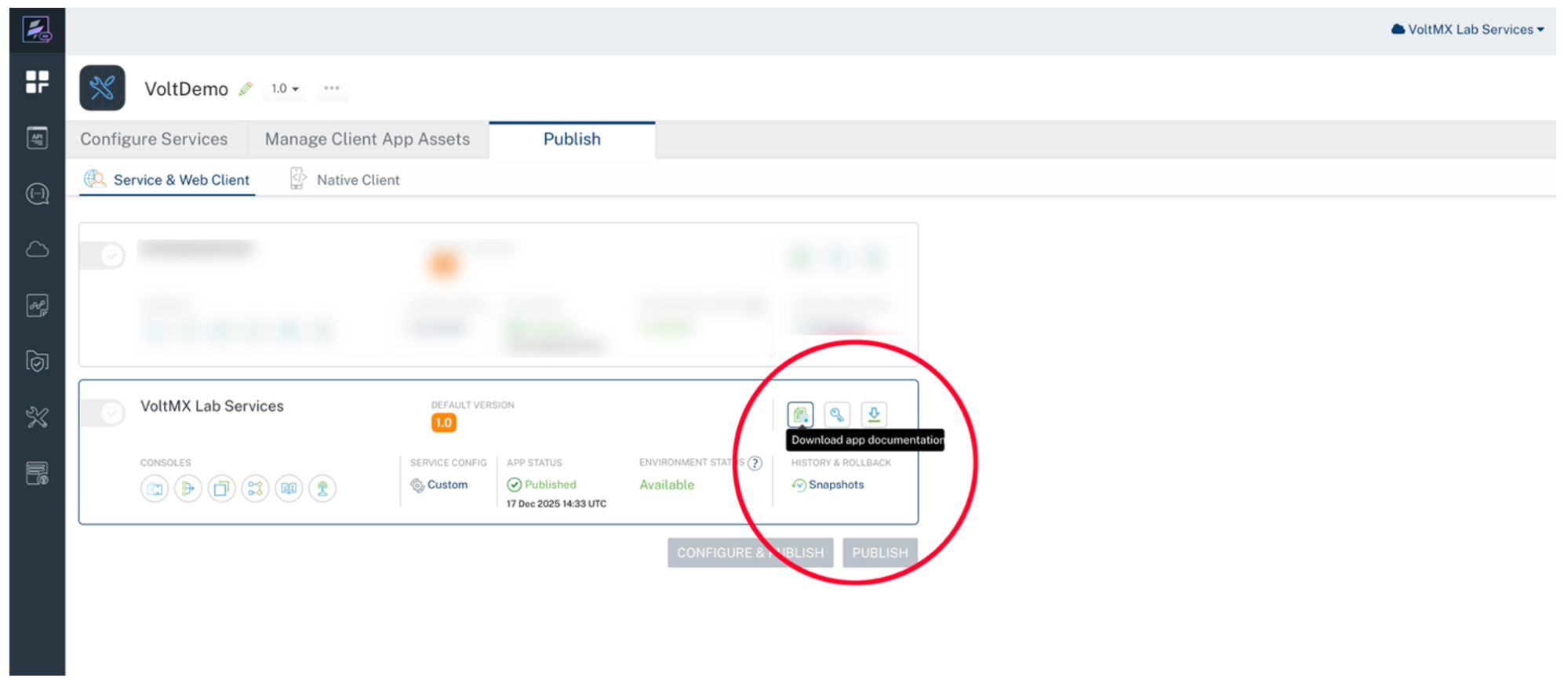Click the orange 1.0 default version badge
The width and height of the screenshot is (1568, 683).
tap(444, 423)
